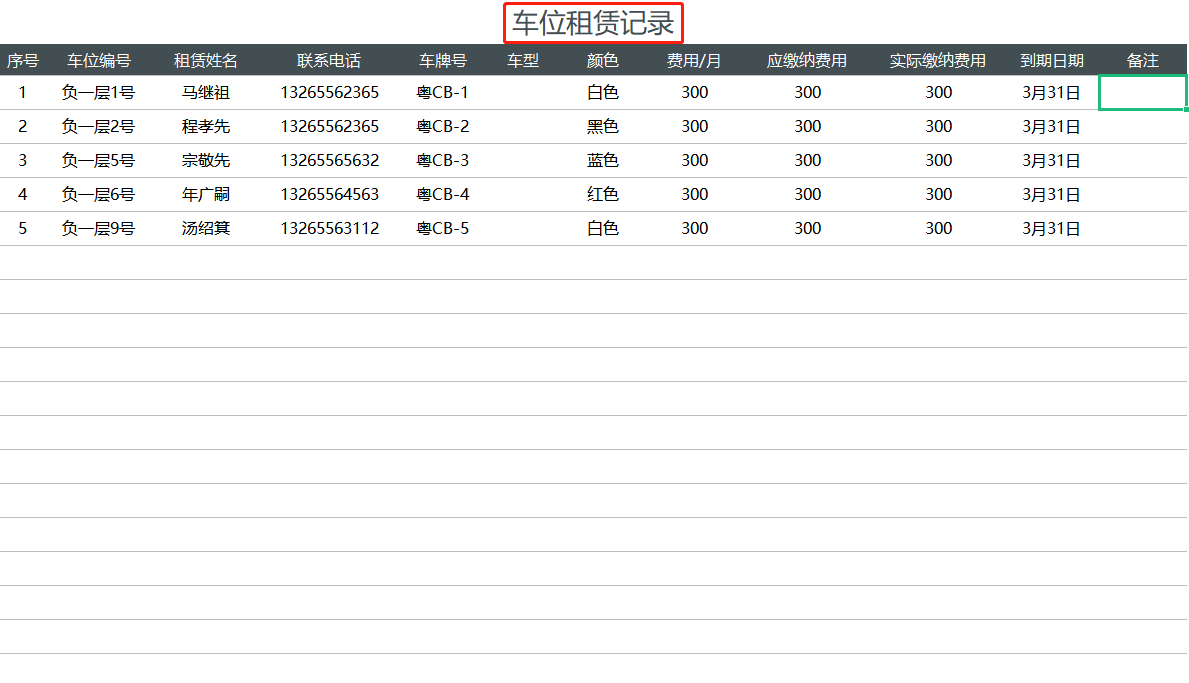
Task: Click the 负一层9号 parking space cell
Action: tap(98, 228)
